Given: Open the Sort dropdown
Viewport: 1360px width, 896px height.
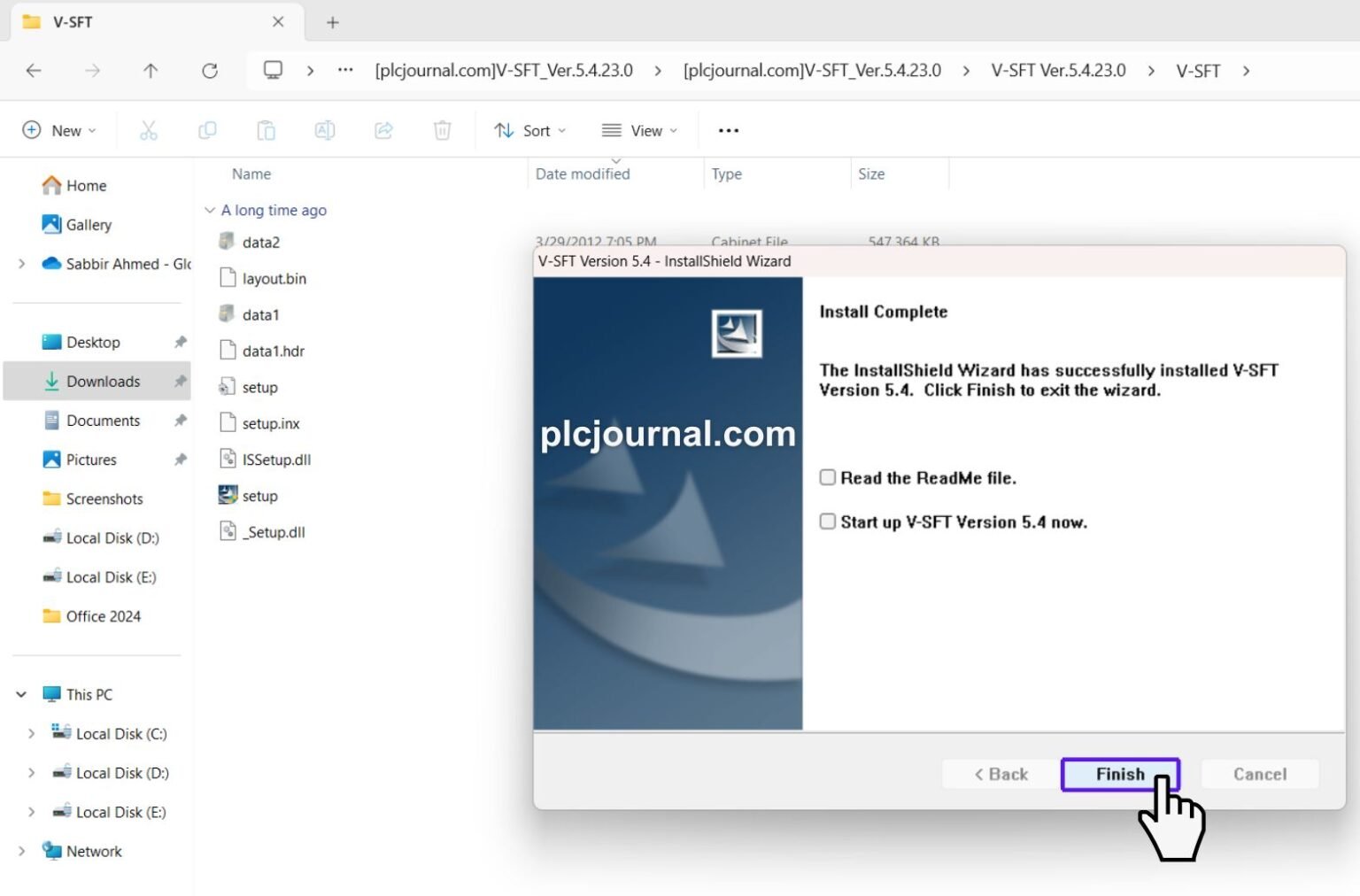Looking at the screenshot, I should [529, 131].
